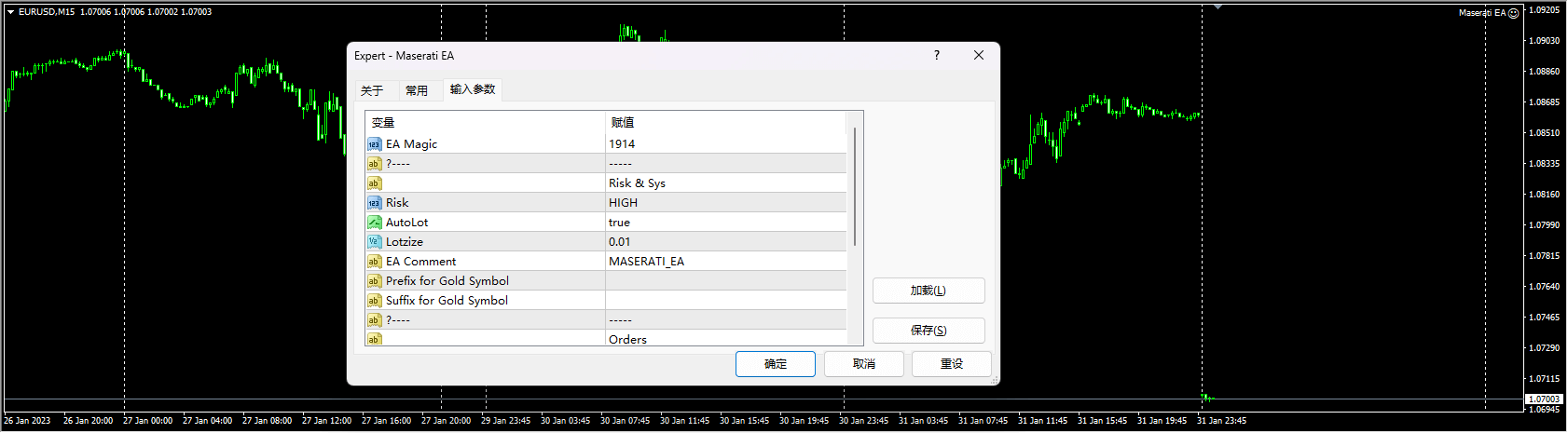The width and height of the screenshot is (1568, 433).
Task: Click the EA Comment string type icon
Action: pos(374,262)
